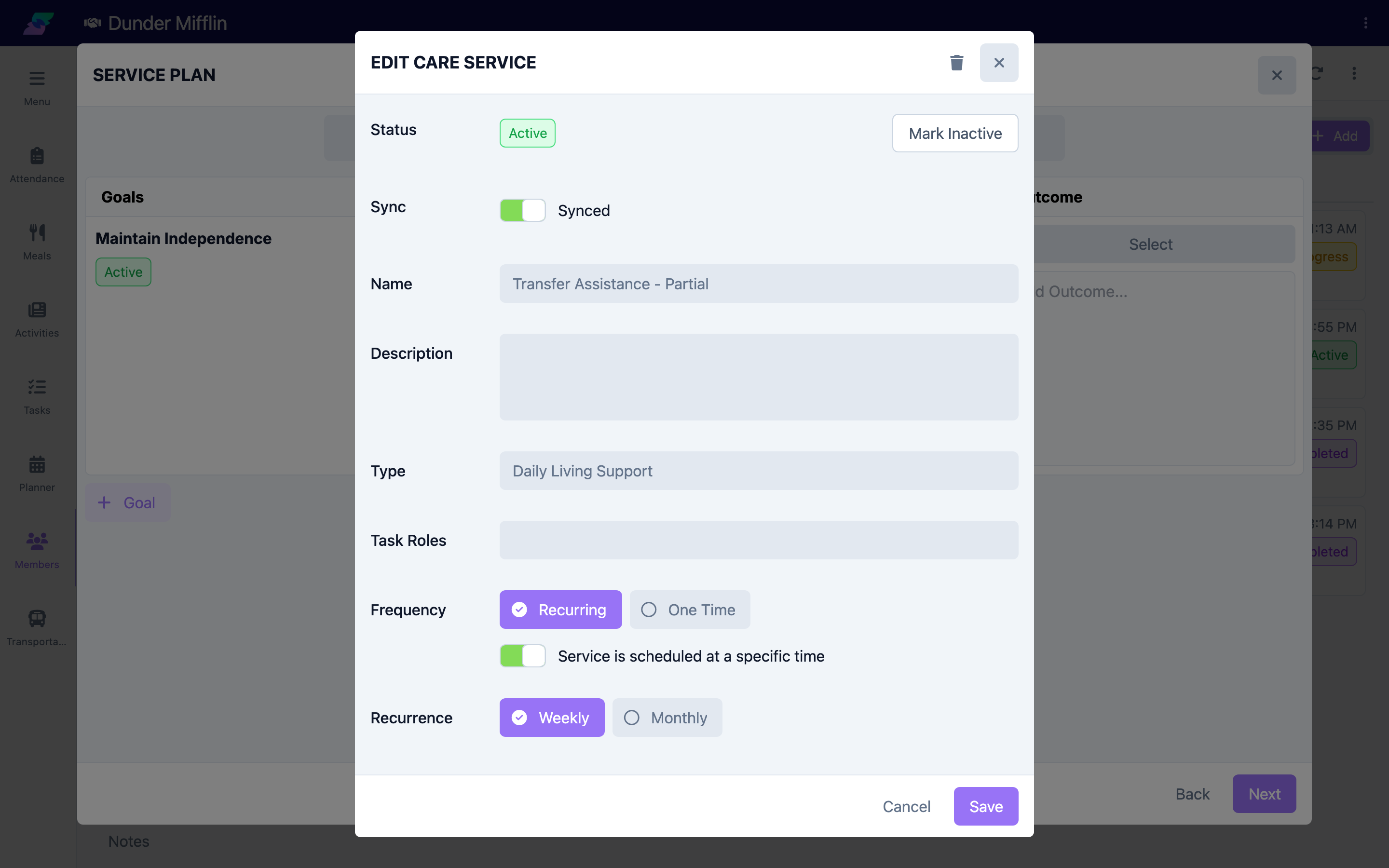Click the Dunder Mifflin title
The image size is (1389, 868).
click(167, 23)
